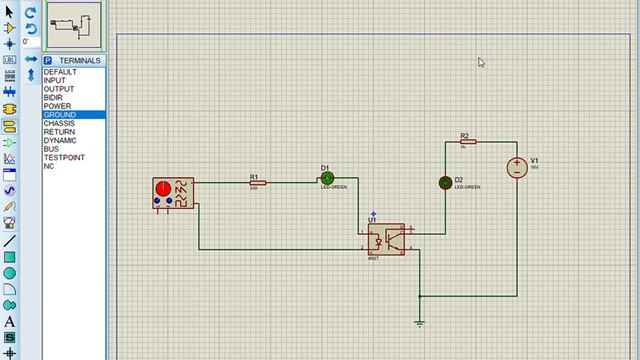Rotate anti-clockwise using the lower rotation icon
This screenshot has height=360, width=640.
click(x=31, y=29)
